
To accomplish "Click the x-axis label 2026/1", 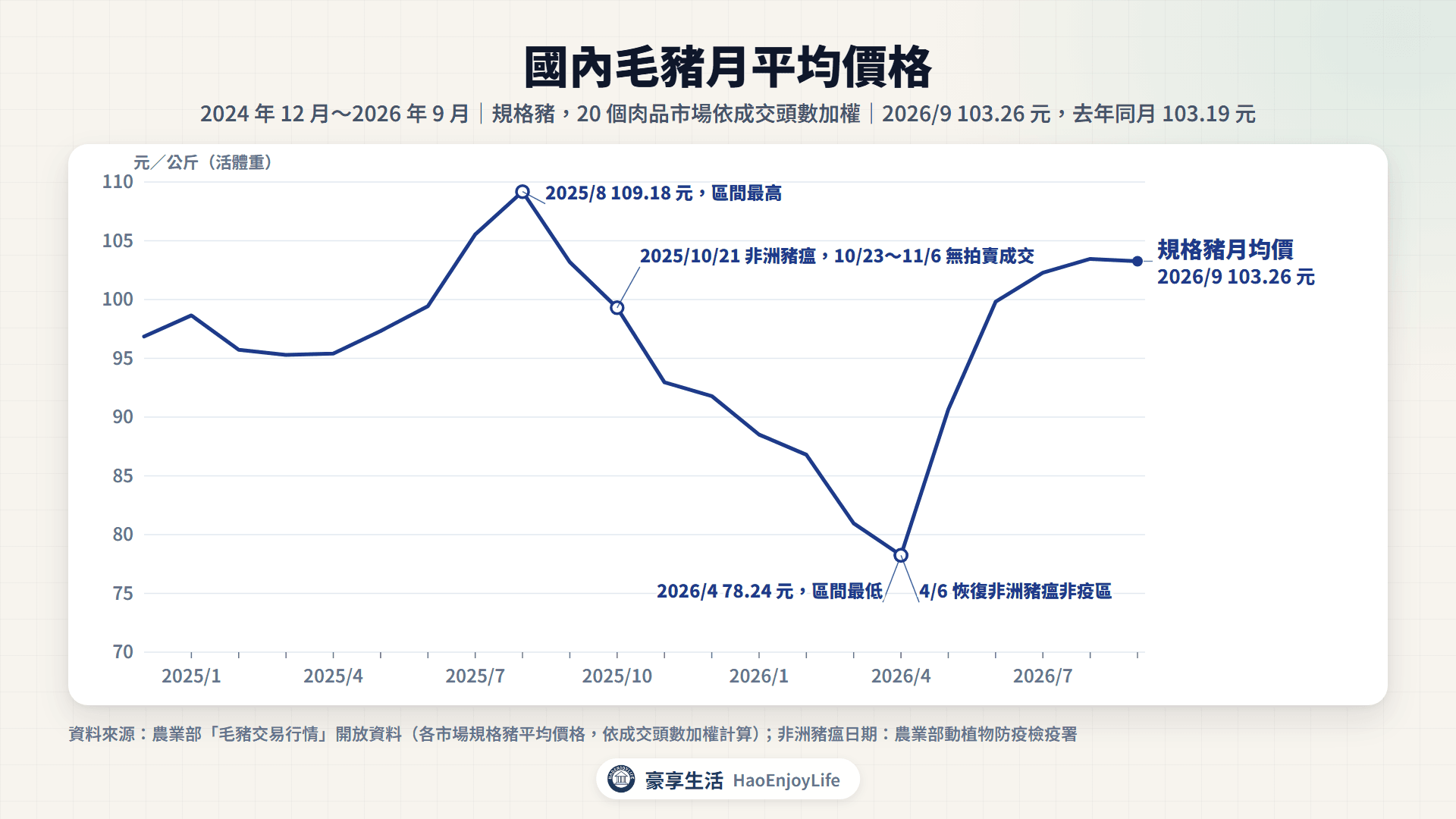I will (759, 676).
